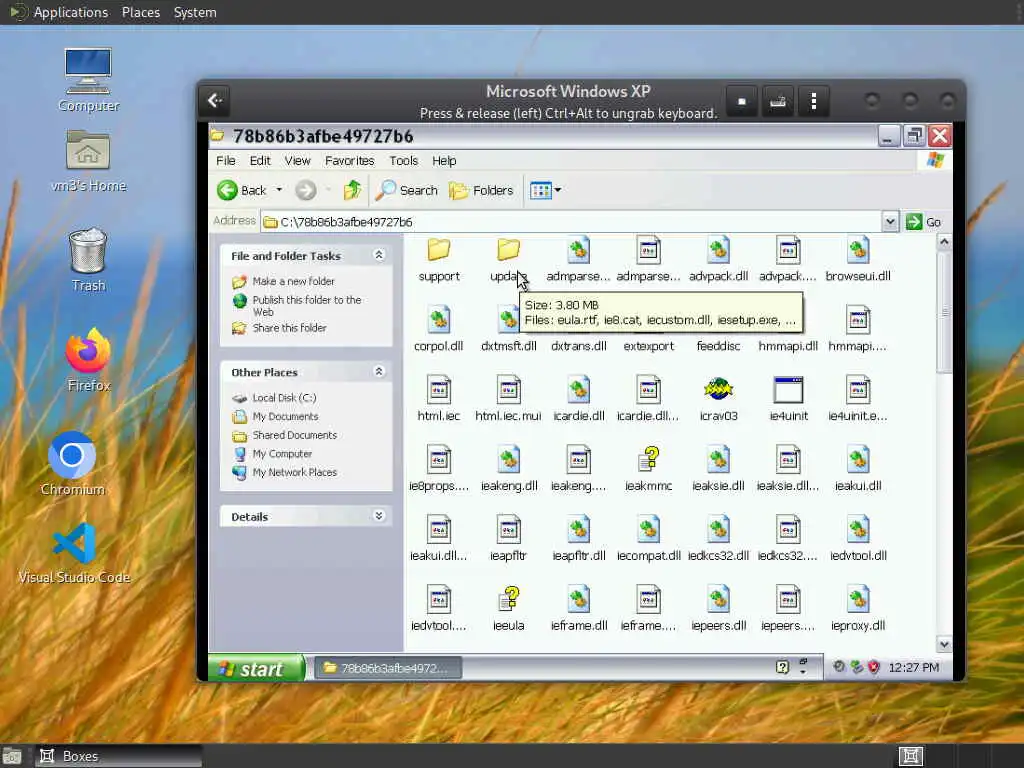
Task: Go to My Documents
Action: pyautogui.click(x=285, y=416)
